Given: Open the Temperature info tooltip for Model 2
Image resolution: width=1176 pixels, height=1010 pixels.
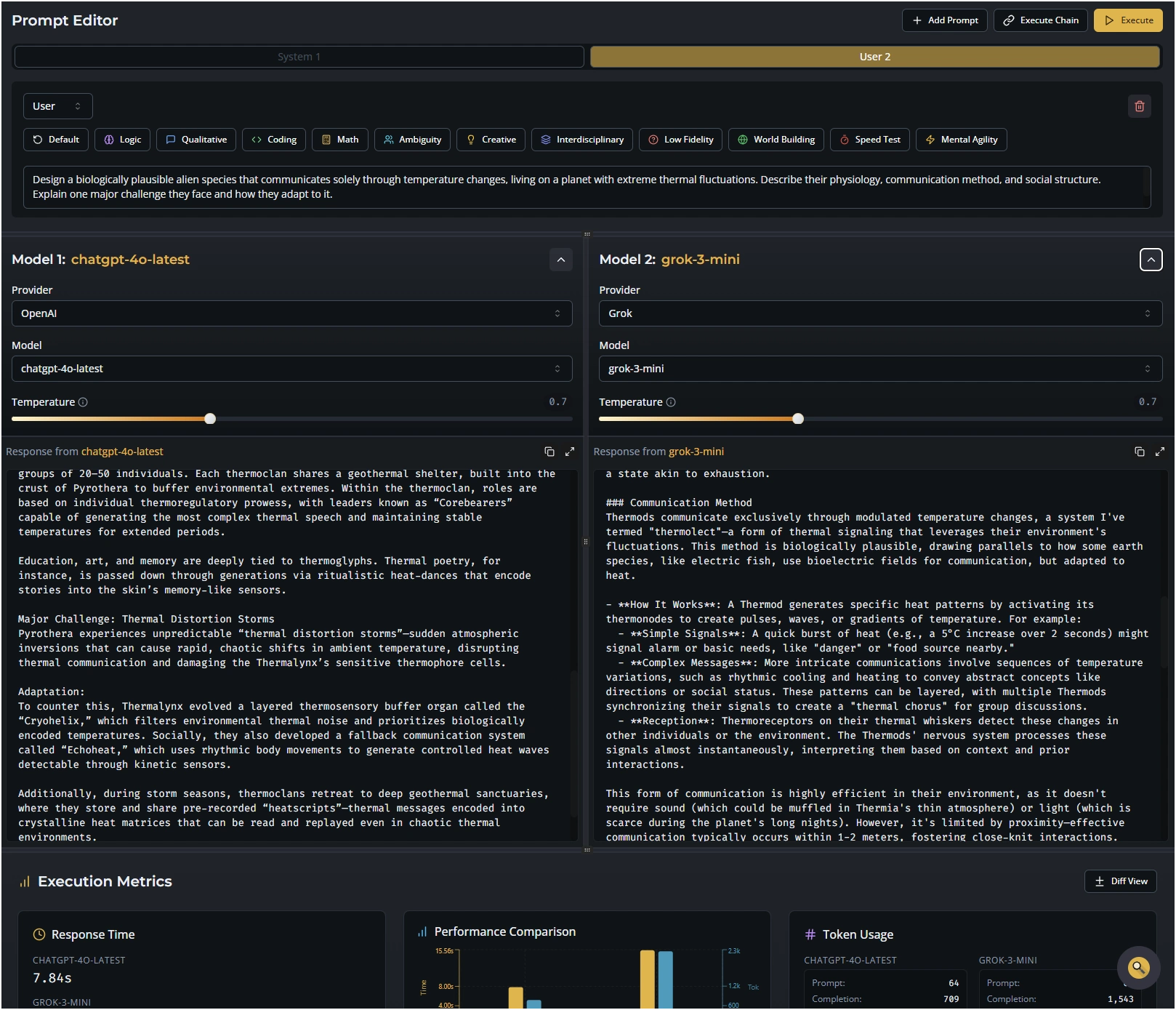Looking at the screenshot, I should click(x=671, y=402).
